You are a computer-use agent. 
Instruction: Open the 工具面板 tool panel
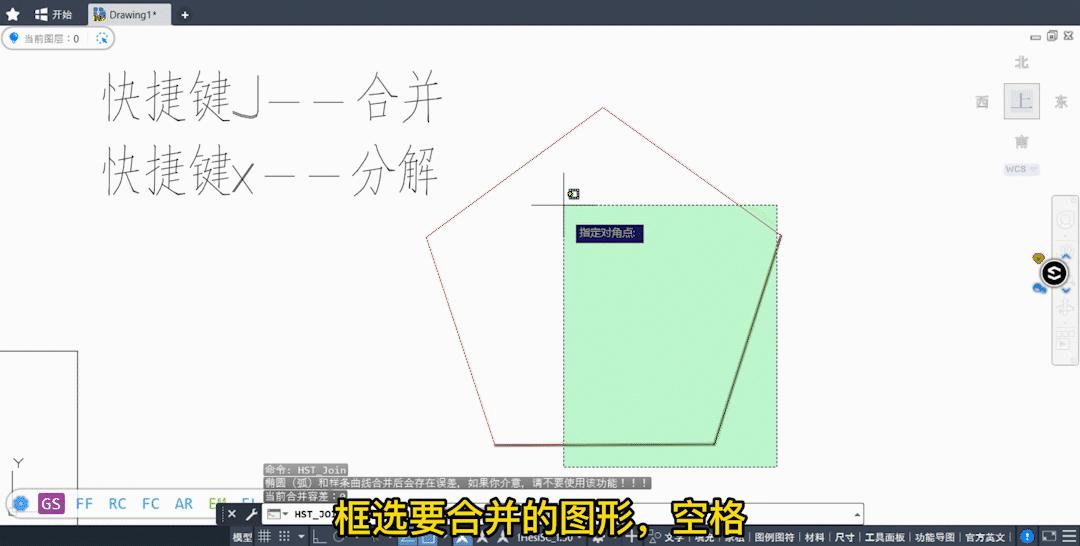click(885, 537)
